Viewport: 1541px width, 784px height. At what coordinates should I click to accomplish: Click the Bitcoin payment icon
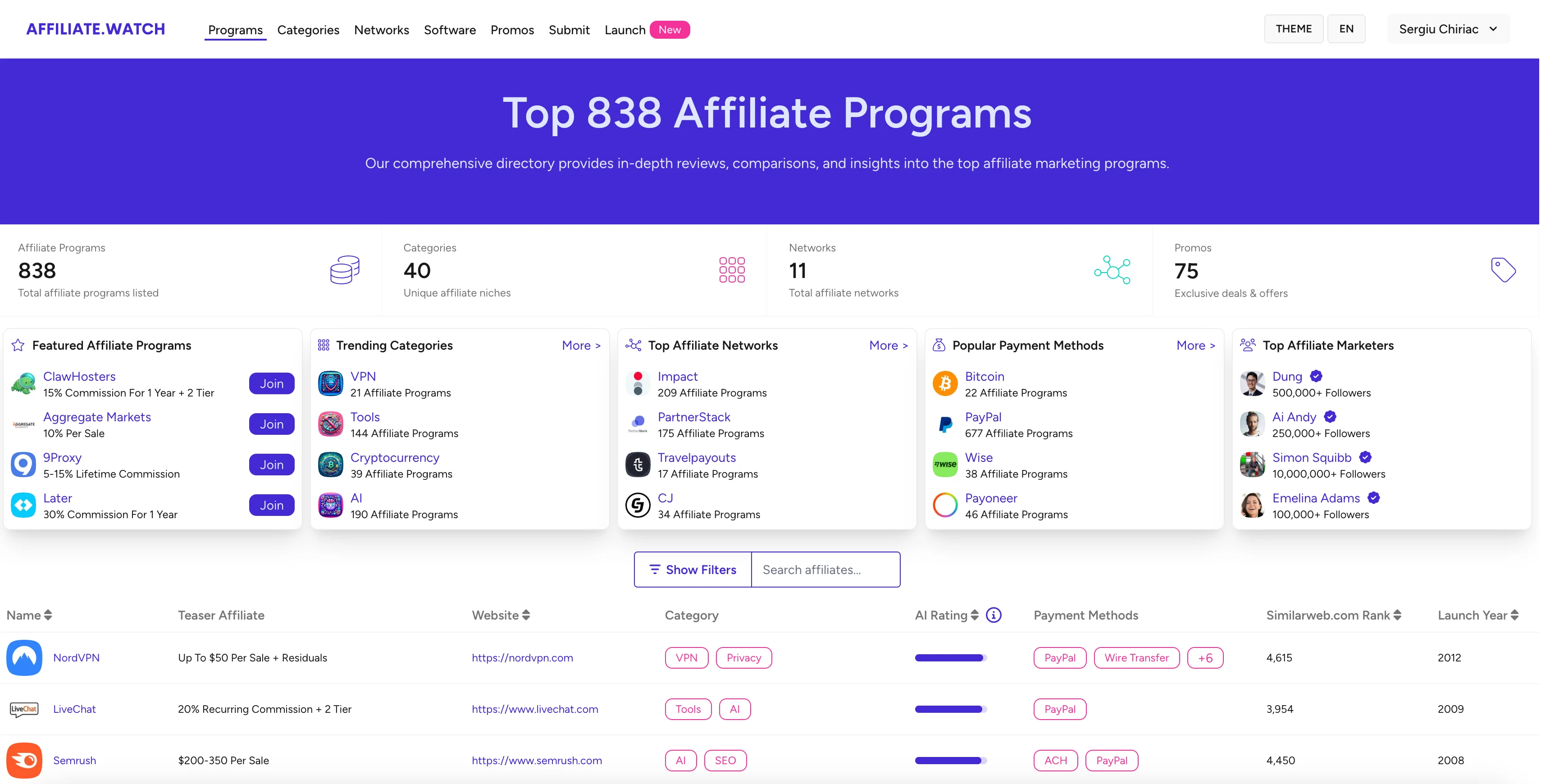945,384
